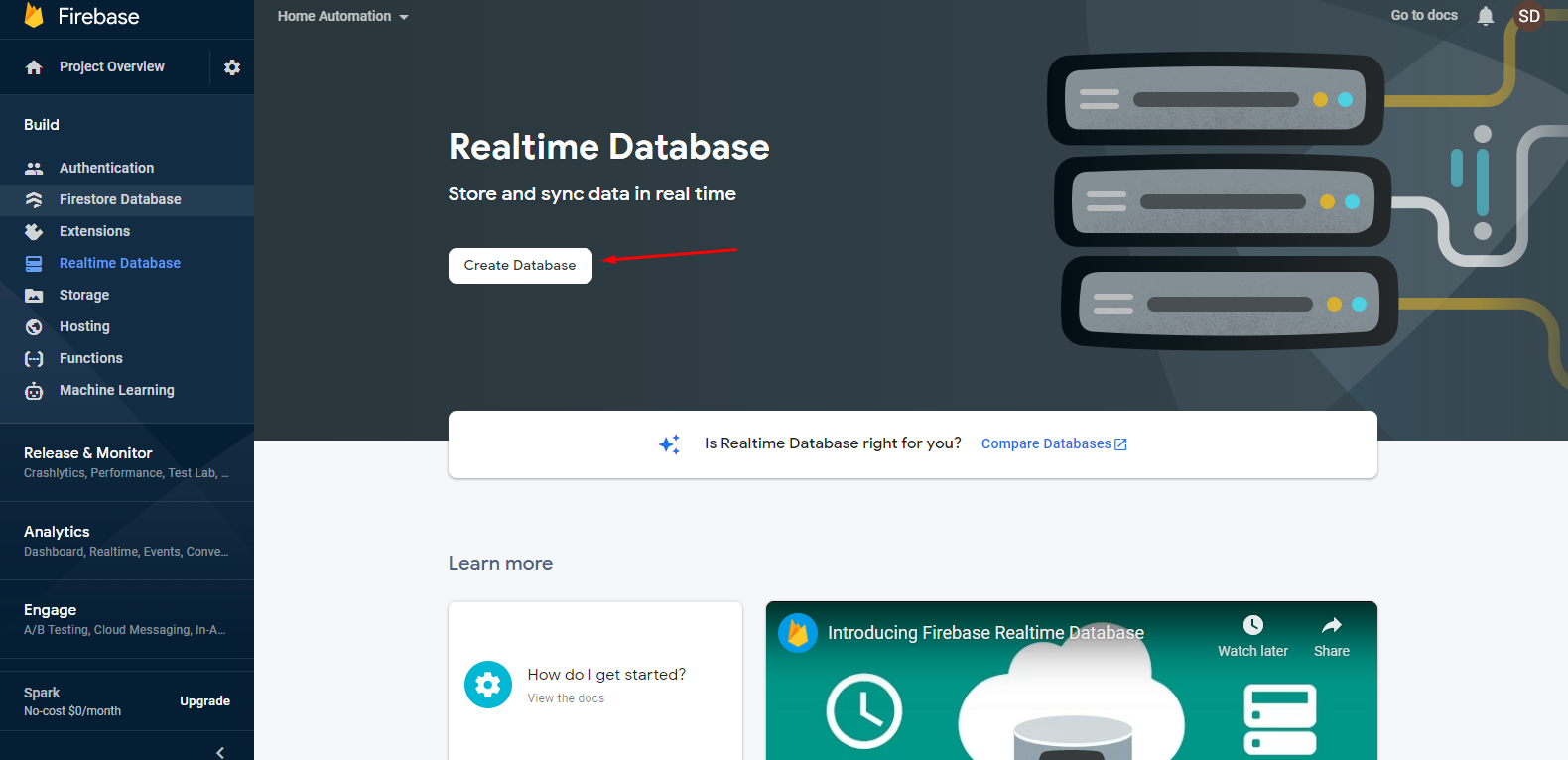
Task: Select Functions in the sidebar
Action: point(127,359)
